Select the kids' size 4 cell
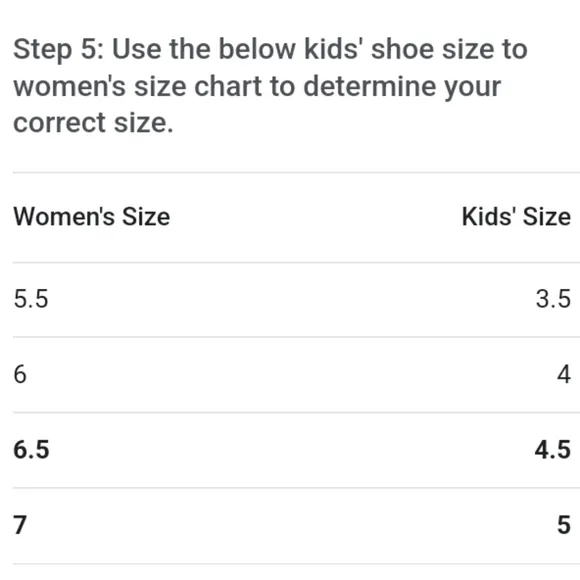580x580 pixels. point(564,374)
